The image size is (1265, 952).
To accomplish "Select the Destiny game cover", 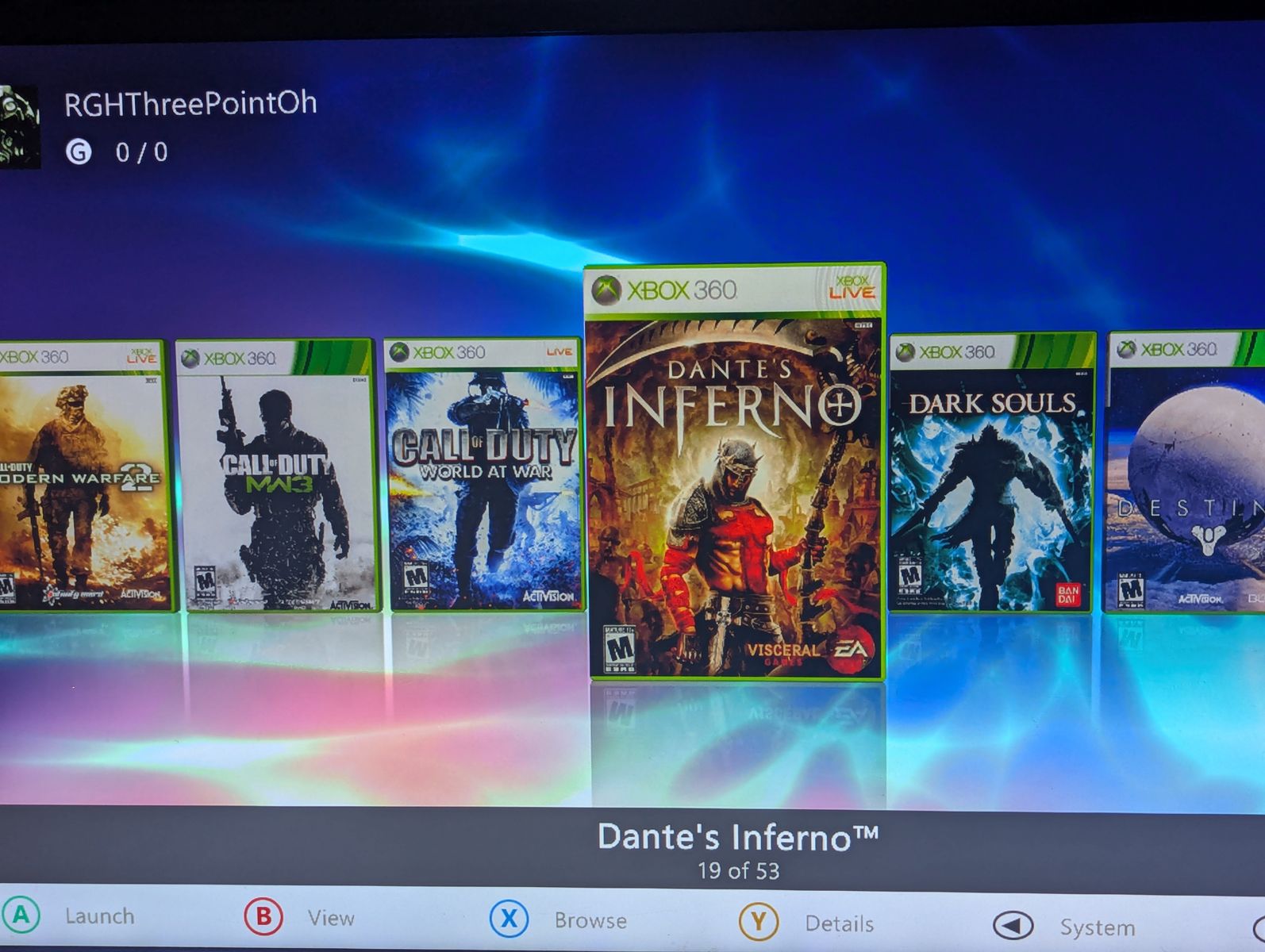I will click(1186, 472).
